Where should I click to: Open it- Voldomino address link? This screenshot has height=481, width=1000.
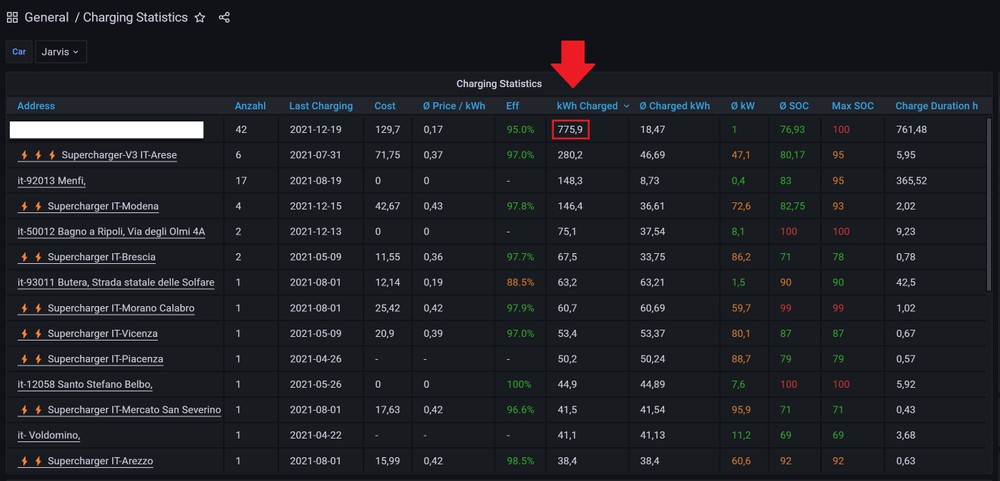[49, 436]
